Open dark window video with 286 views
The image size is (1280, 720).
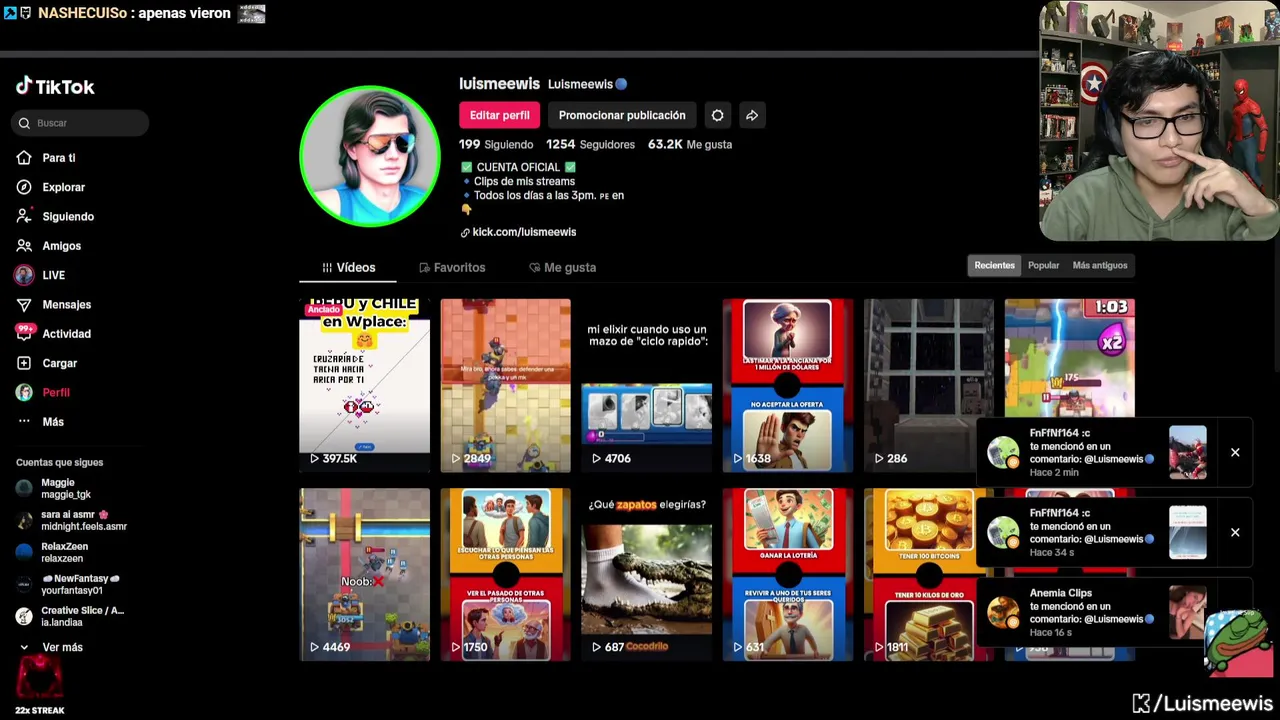[x=928, y=385]
